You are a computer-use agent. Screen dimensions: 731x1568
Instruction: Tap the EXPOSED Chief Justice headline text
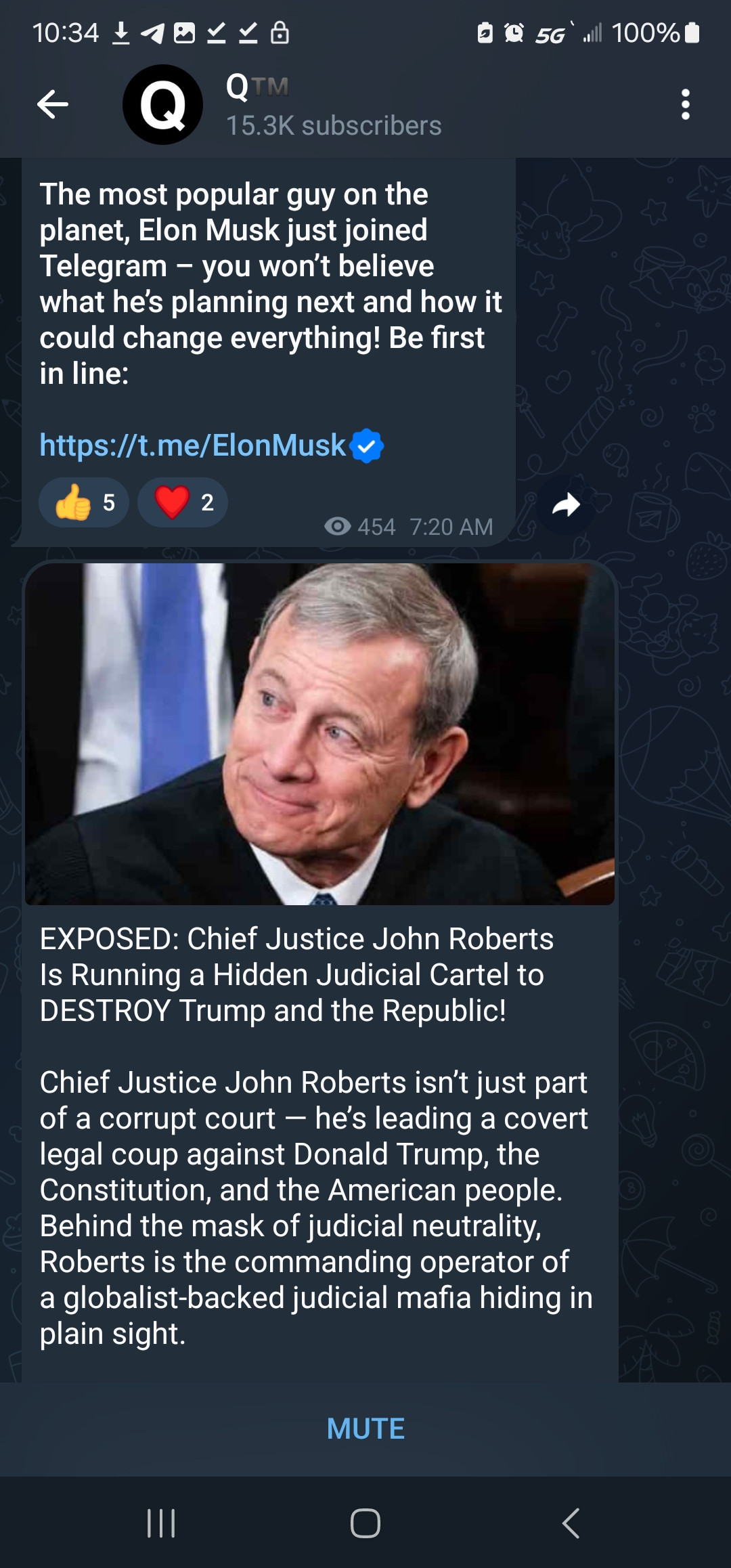tap(296, 975)
